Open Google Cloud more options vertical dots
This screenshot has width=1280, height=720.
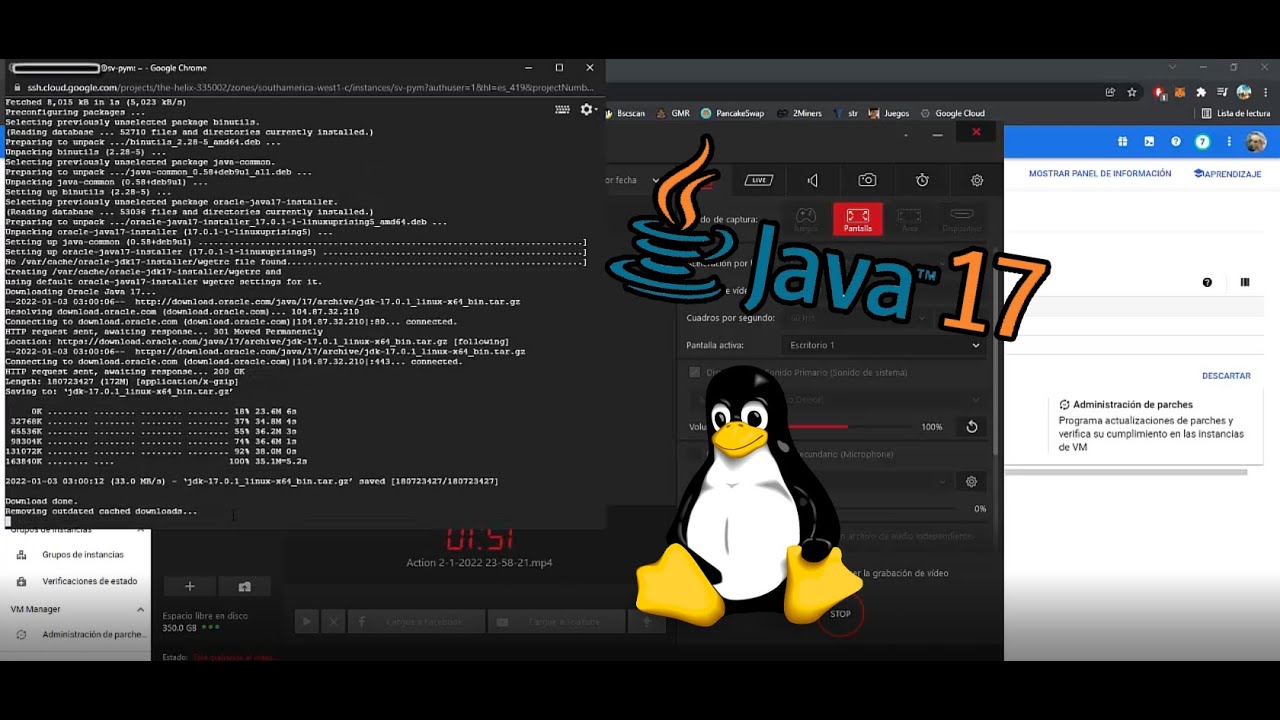coord(1229,142)
